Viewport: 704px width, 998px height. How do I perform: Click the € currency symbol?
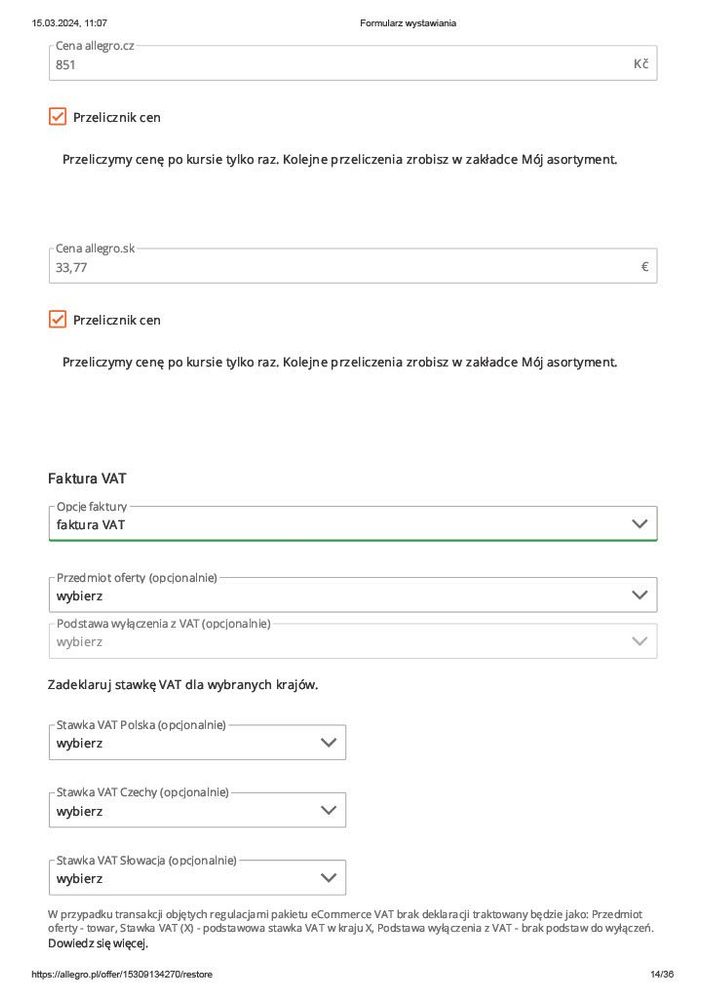(x=645, y=267)
